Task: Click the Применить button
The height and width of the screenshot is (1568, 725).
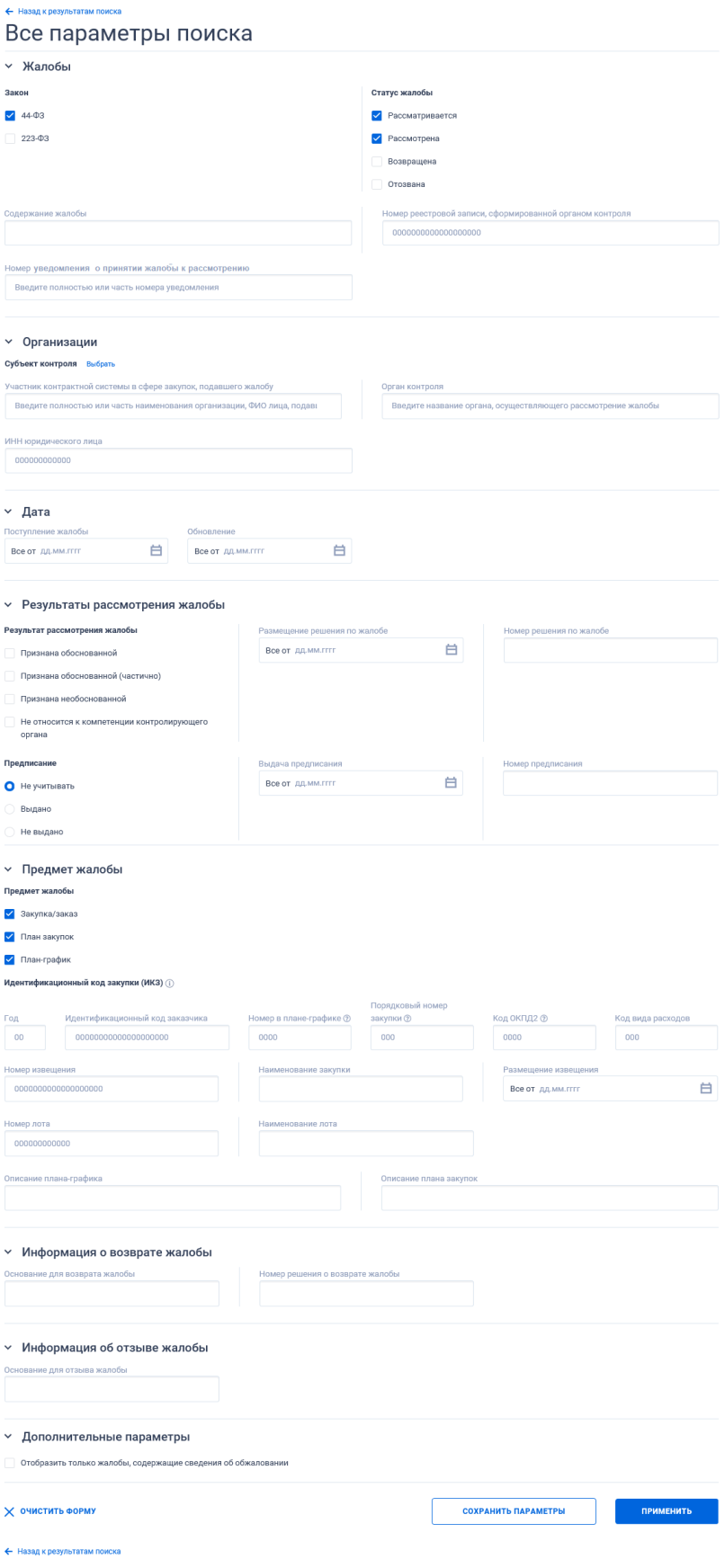Action: click(x=667, y=1511)
